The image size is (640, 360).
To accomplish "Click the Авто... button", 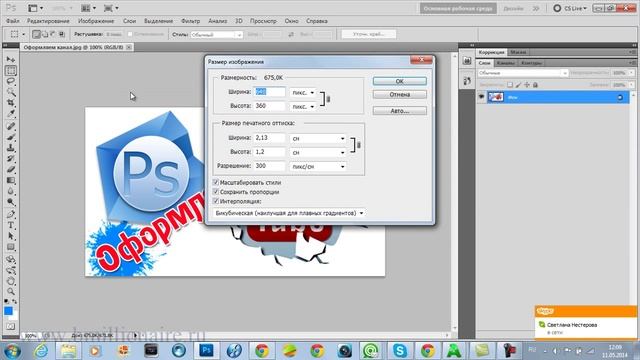I will pos(400,111).
